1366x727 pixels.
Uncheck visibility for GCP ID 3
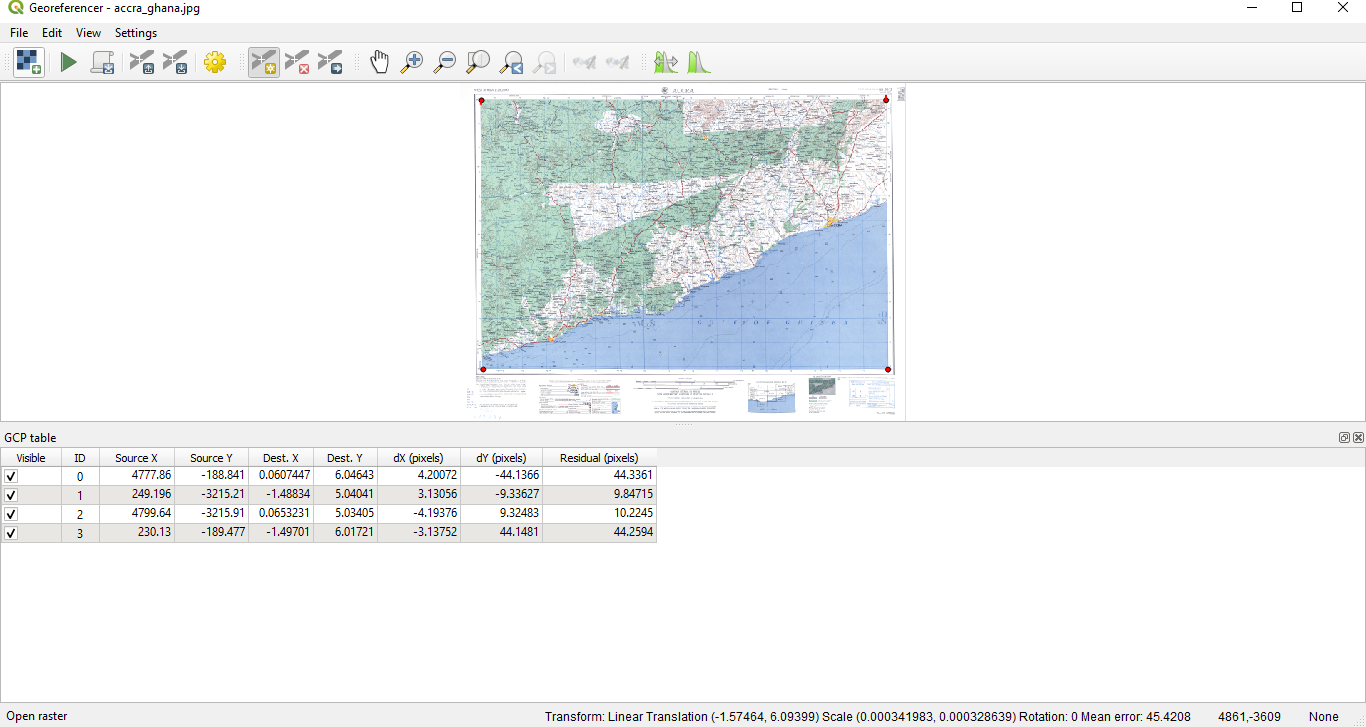pos(11,533)
